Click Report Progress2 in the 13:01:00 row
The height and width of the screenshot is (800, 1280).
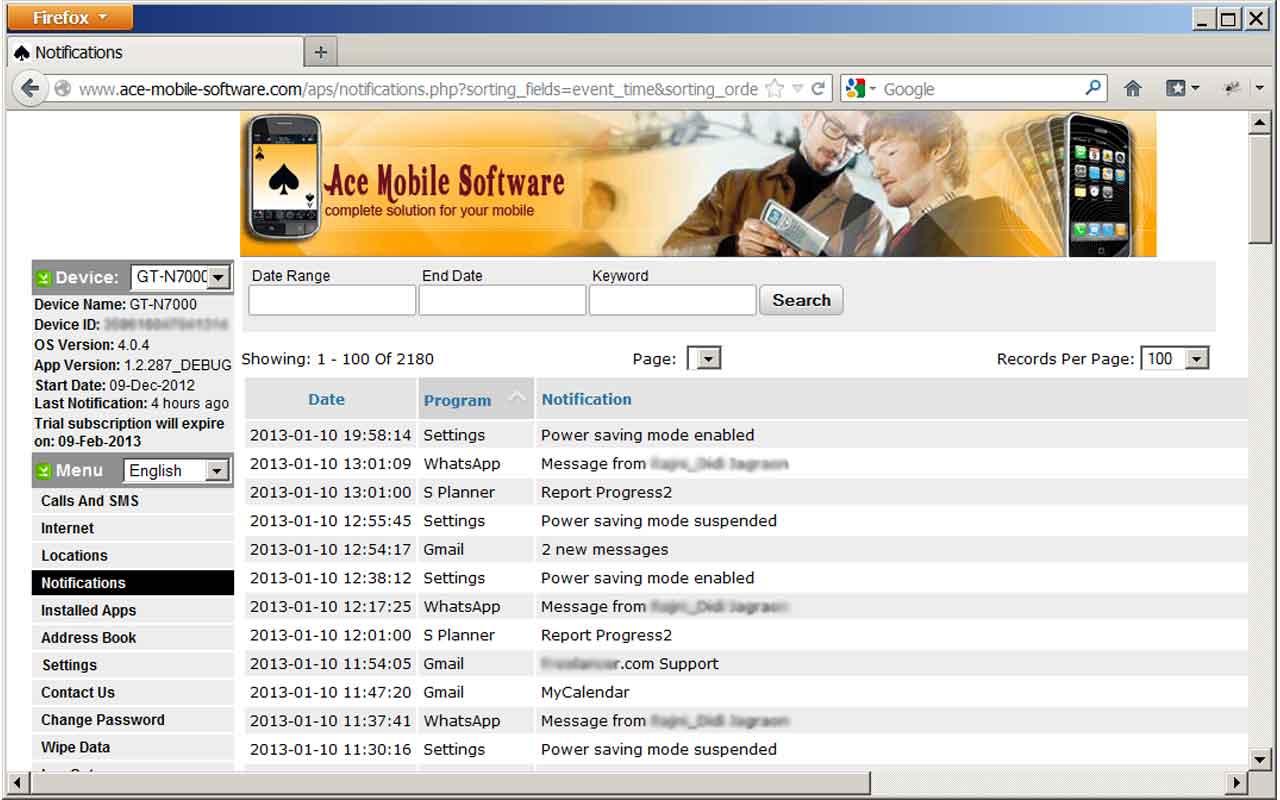coord(606,492)
